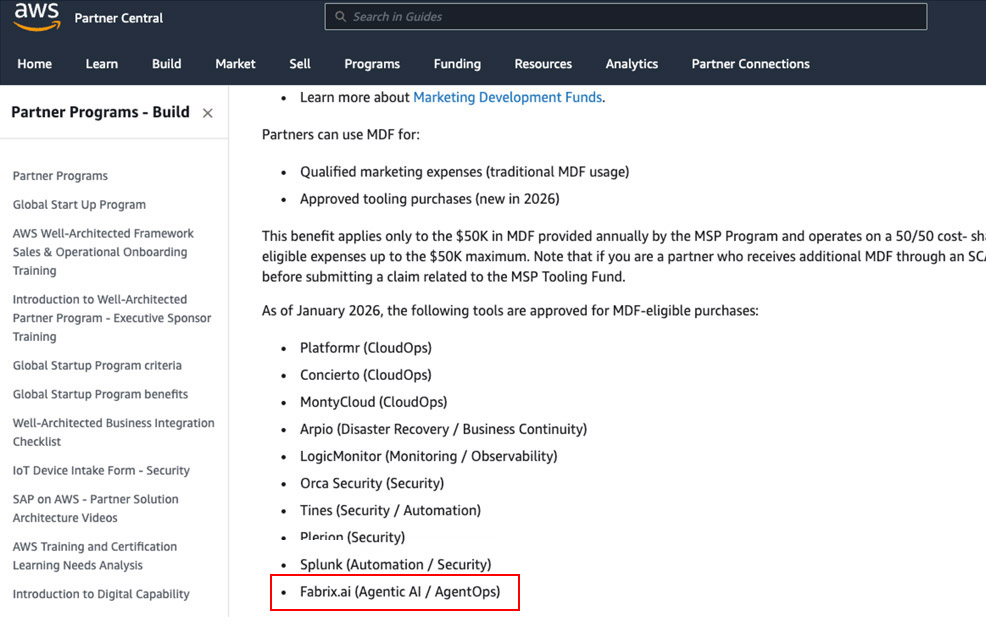Open the Analytics menu
Image resolution: width=986 pixels, height=633 pixels.
pyautogui.click(x=631, y=64)
